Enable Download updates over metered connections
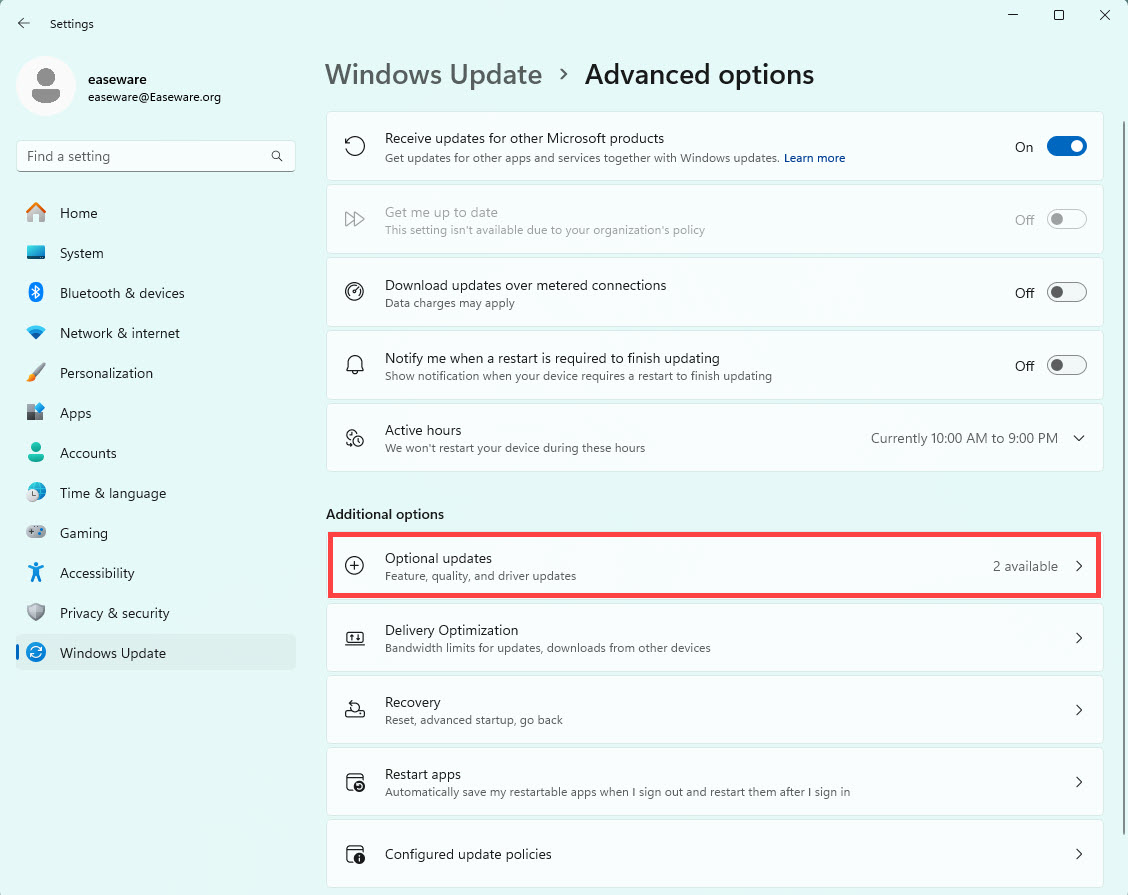The image size is (1128, 895). pyautogui.click(x=1066, y=292)
